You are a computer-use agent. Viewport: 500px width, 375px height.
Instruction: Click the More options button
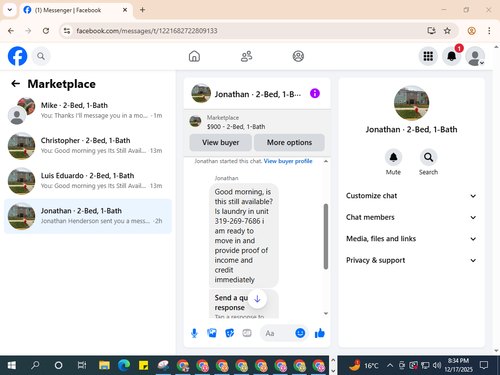tap(289, 143)
